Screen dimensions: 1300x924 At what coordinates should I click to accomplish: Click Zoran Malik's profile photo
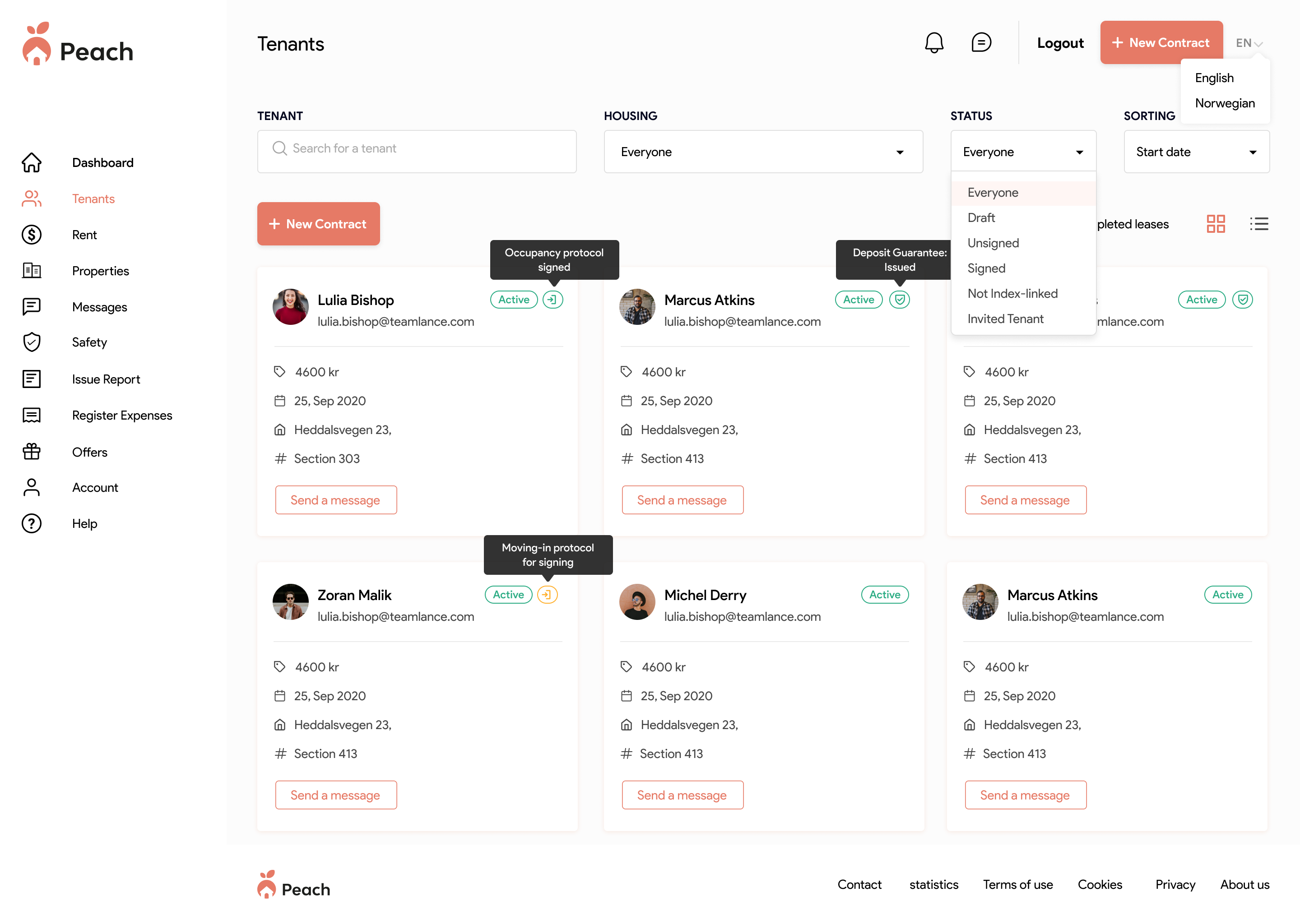click(x=291, y=602)
